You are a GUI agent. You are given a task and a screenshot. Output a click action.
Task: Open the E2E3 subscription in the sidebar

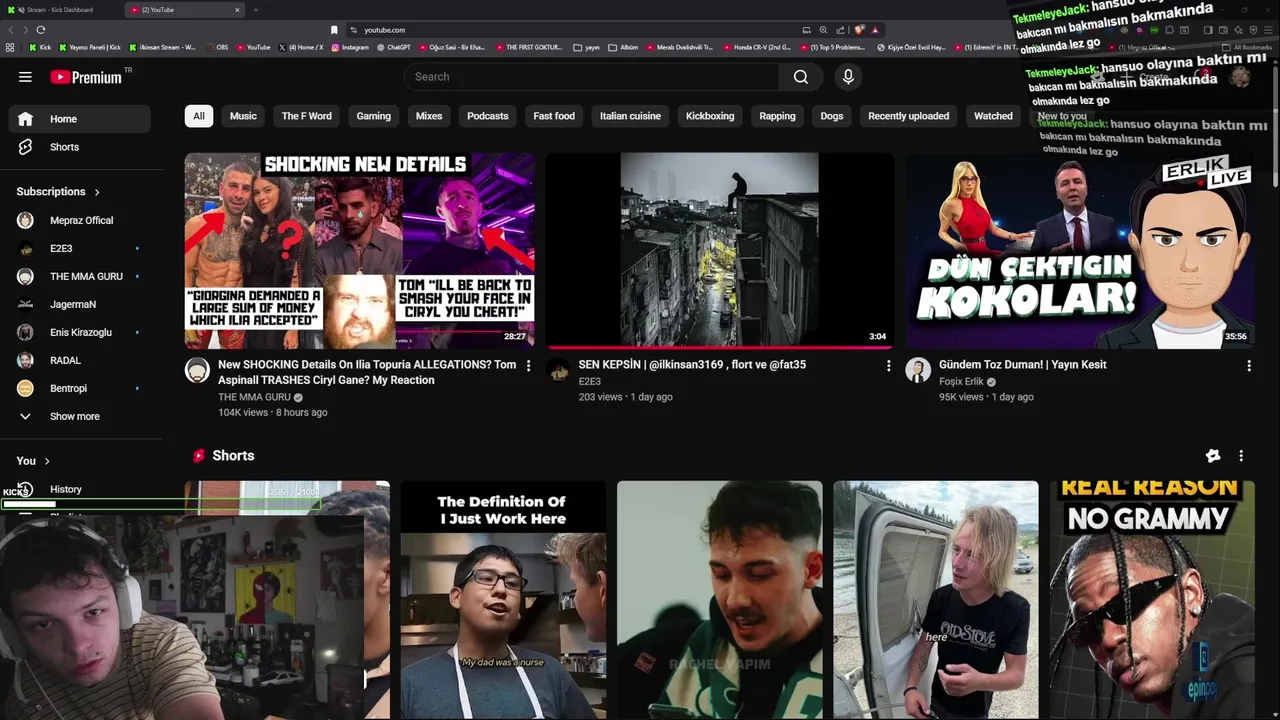[x=80, y=248]
